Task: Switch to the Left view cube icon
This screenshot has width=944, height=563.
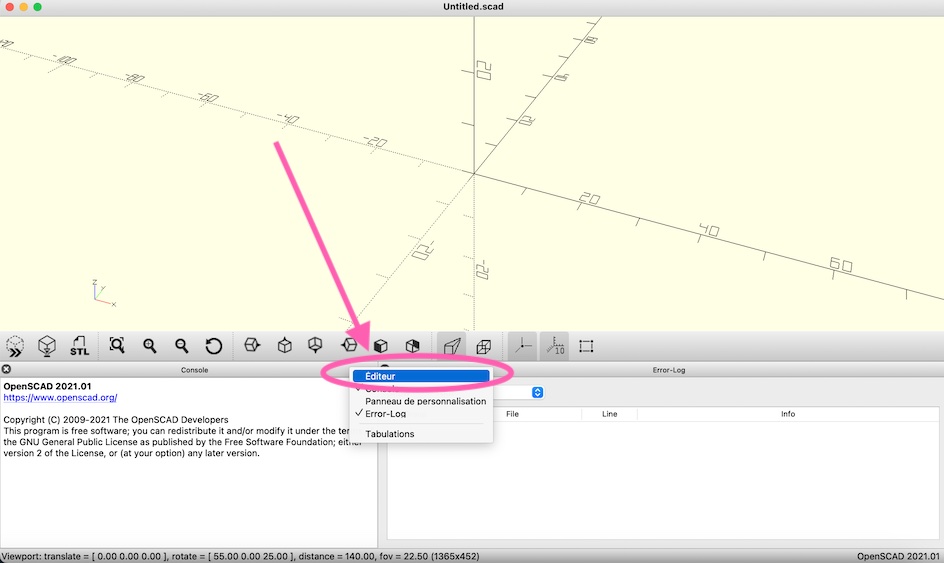Action: tap(349, 346)
